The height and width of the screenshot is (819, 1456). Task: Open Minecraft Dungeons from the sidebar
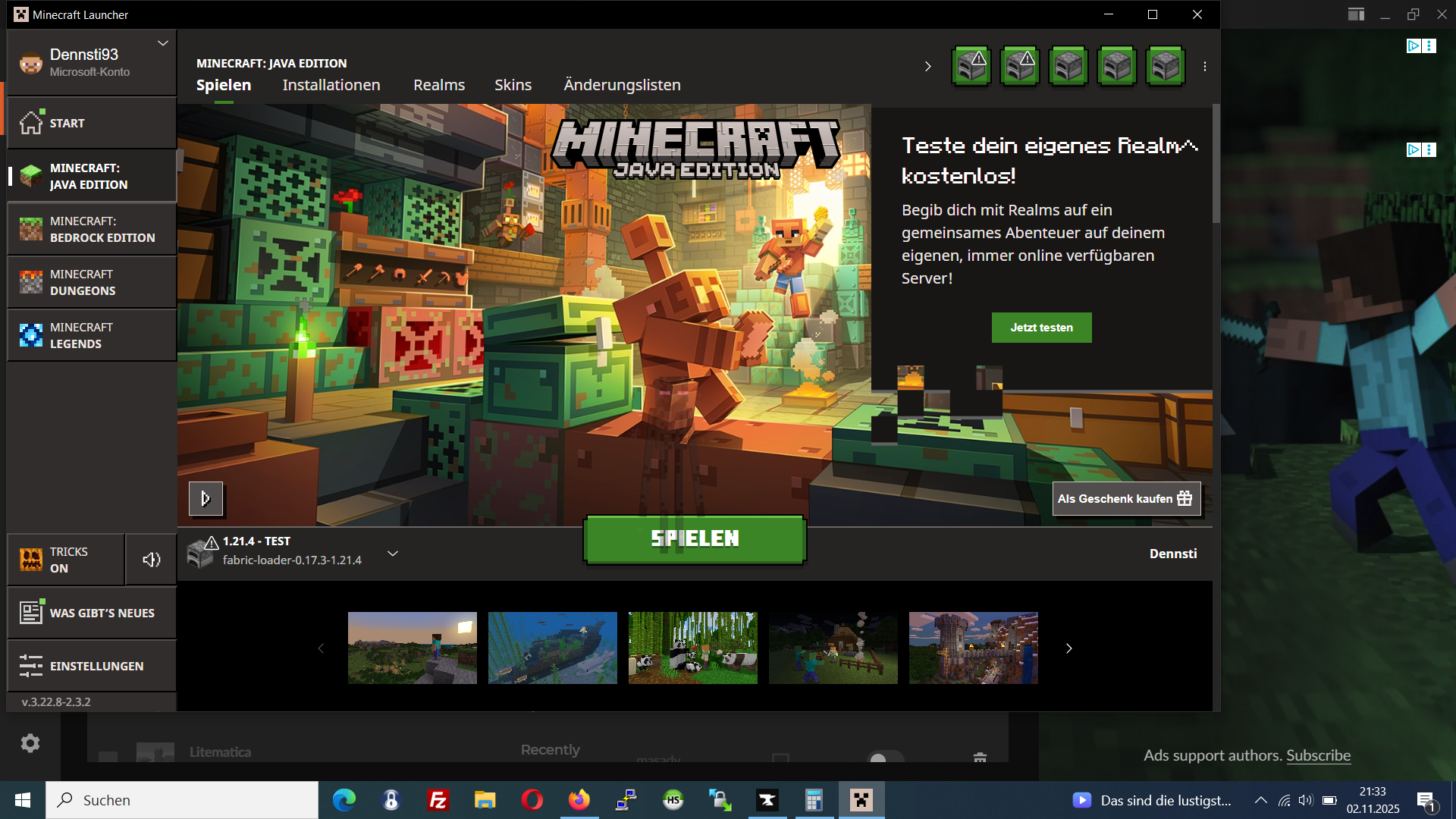click(x=92, y=282)
